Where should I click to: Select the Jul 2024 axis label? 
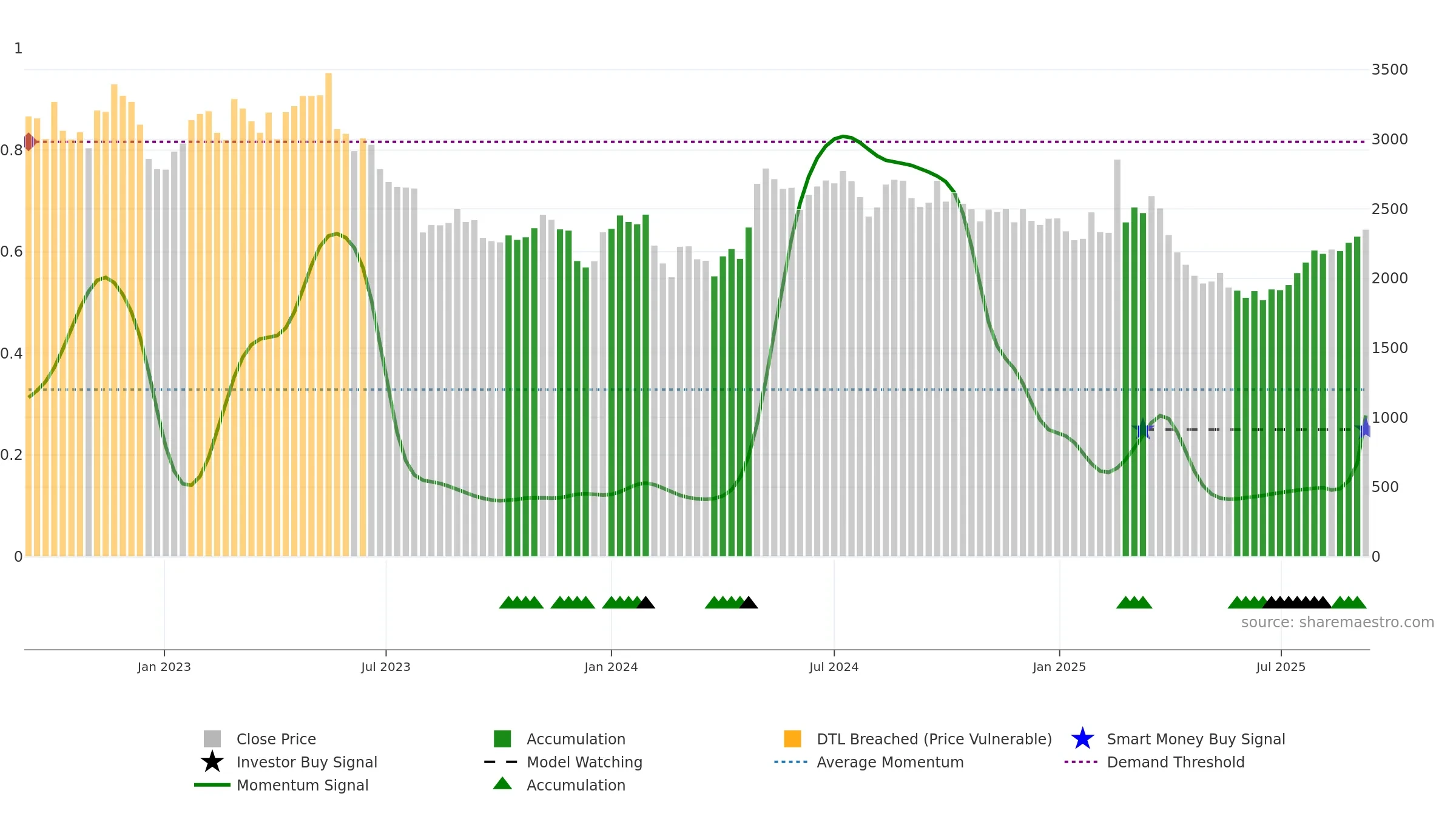coord(834,667)
